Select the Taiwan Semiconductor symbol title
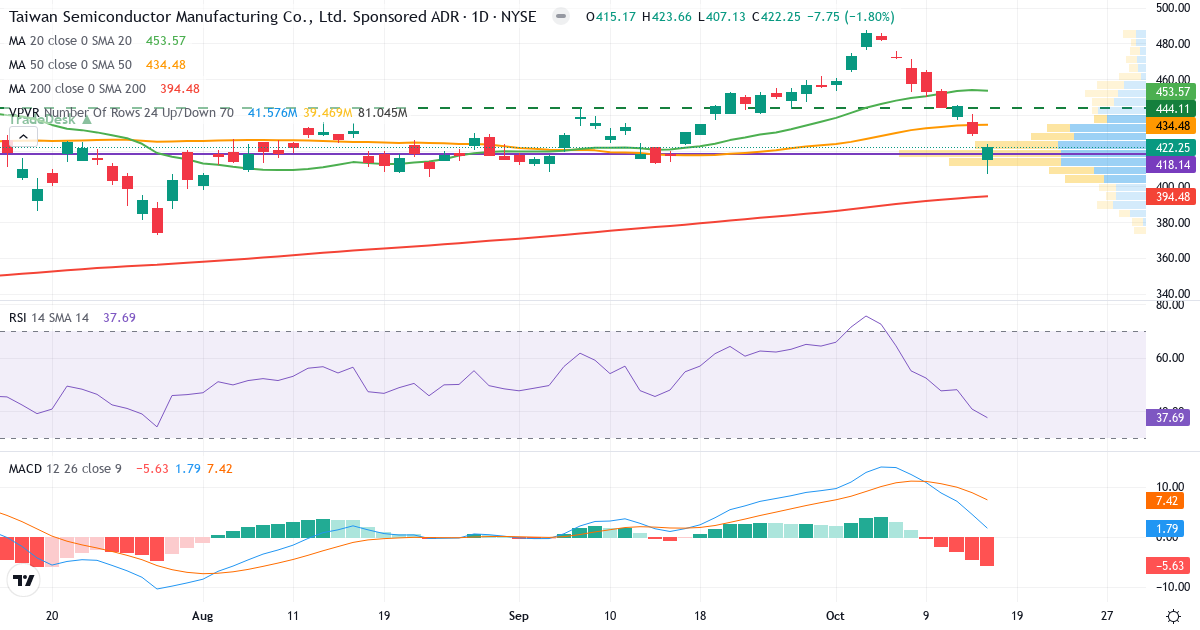This screenshot has width=1200, height=630. click(x=272, y=17)
